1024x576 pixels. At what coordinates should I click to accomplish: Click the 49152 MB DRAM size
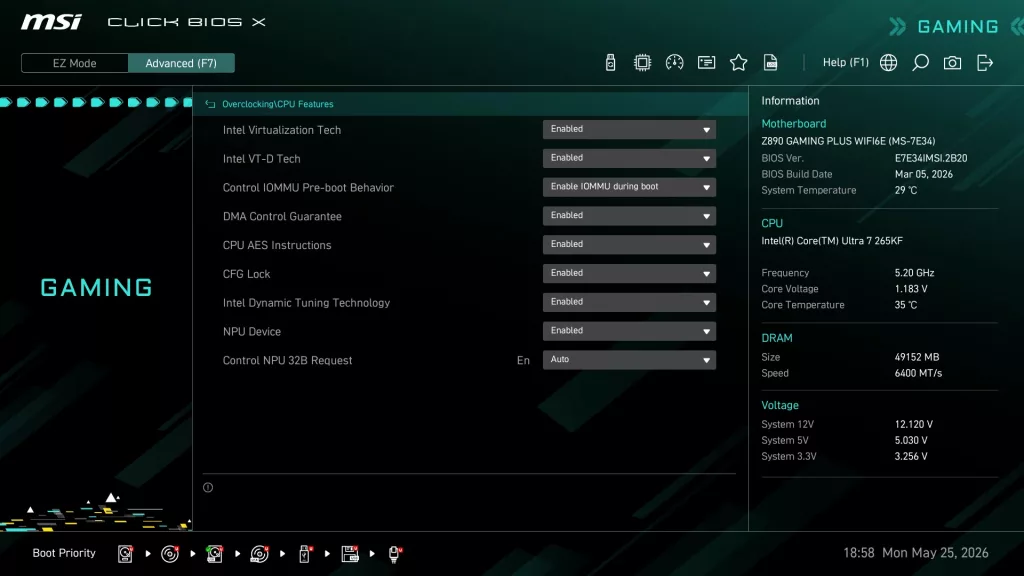[917, 357]
